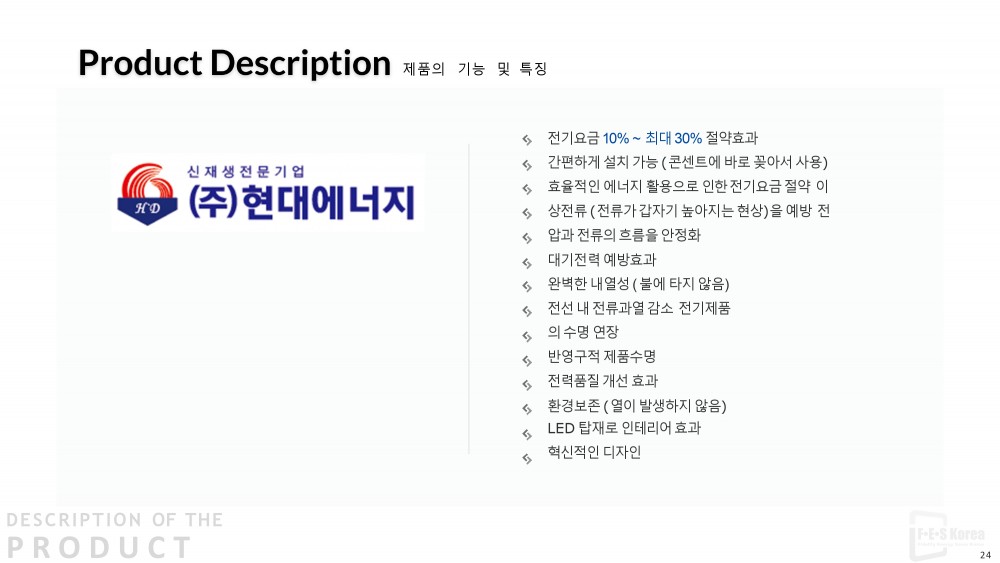Screen dimensions: 1000x563
Task: Click the text line 의 수명 연장
Action: tap(583, 332)
